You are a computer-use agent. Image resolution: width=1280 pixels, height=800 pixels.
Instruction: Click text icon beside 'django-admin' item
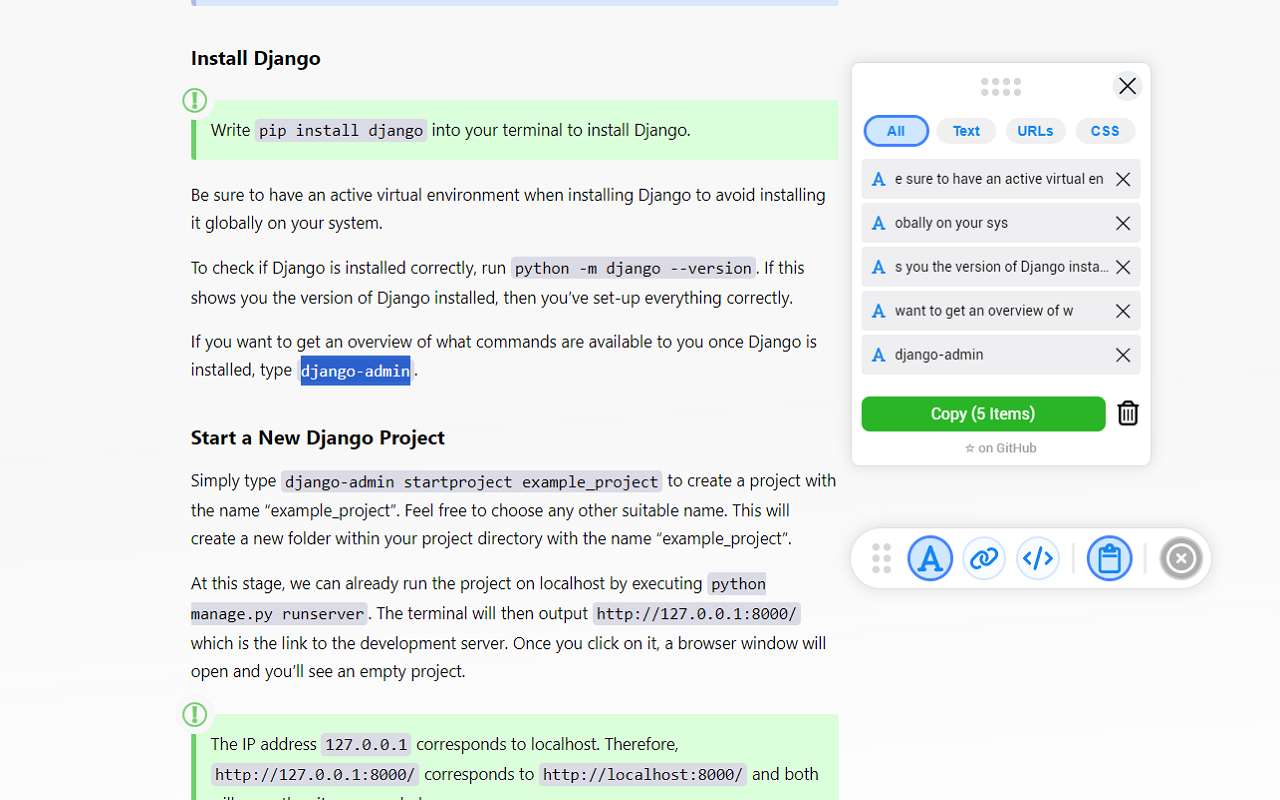(878, 355)
